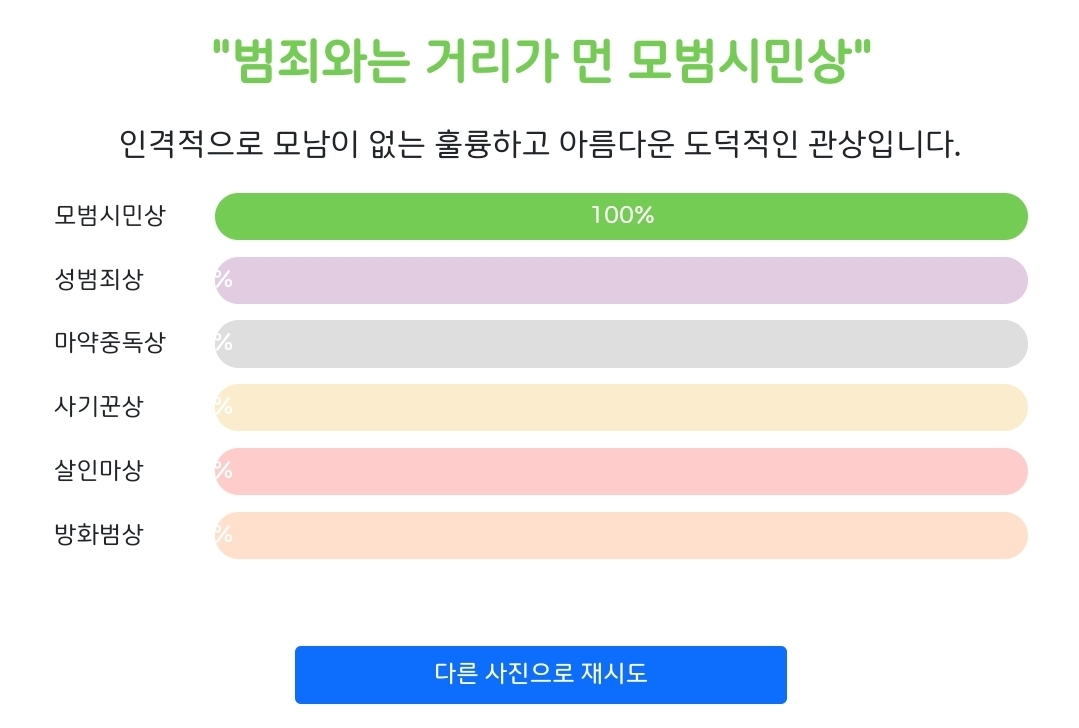Click the percent sign in 방화범상 bar
The height and width of the screenshot is (728, 1079).
pyautogui.click(x=224, y=535)
